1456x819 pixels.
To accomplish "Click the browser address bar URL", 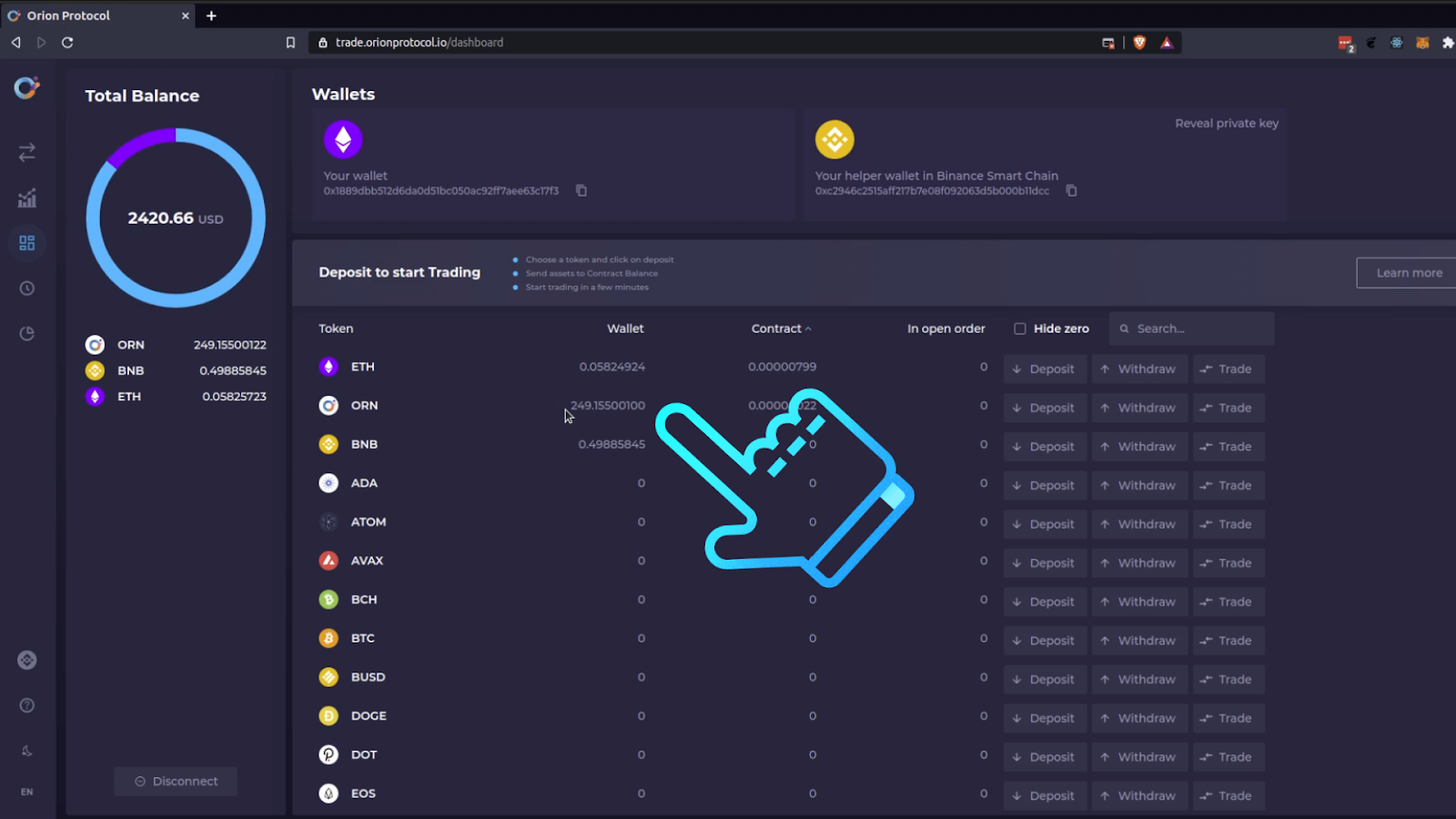I will pos(419,43).
